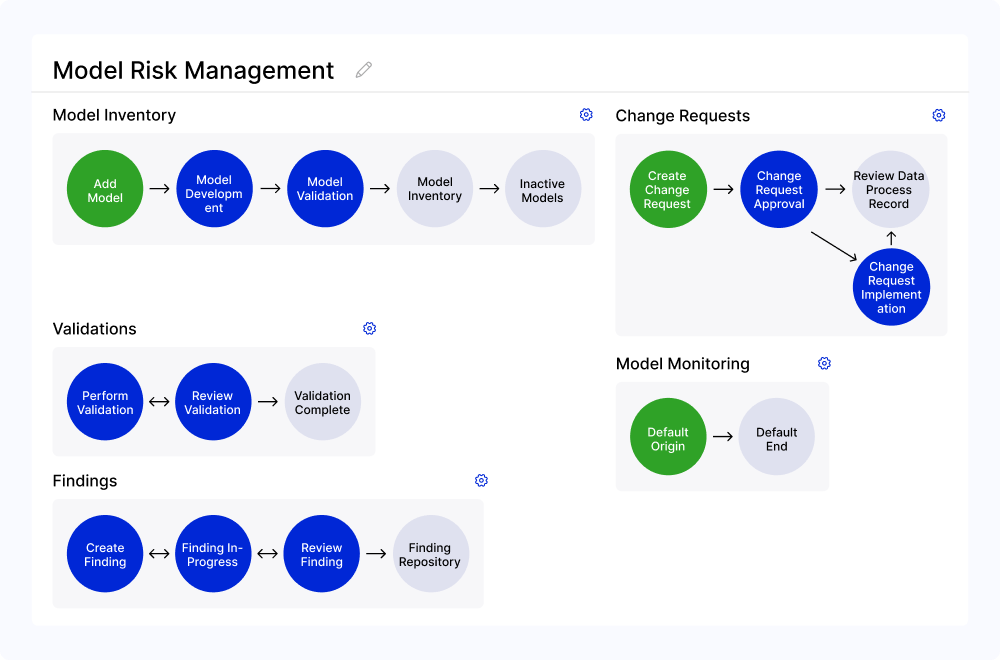
Task: Select the Finding Repository node
Action: pyautogui.click(x=431, y=554)
